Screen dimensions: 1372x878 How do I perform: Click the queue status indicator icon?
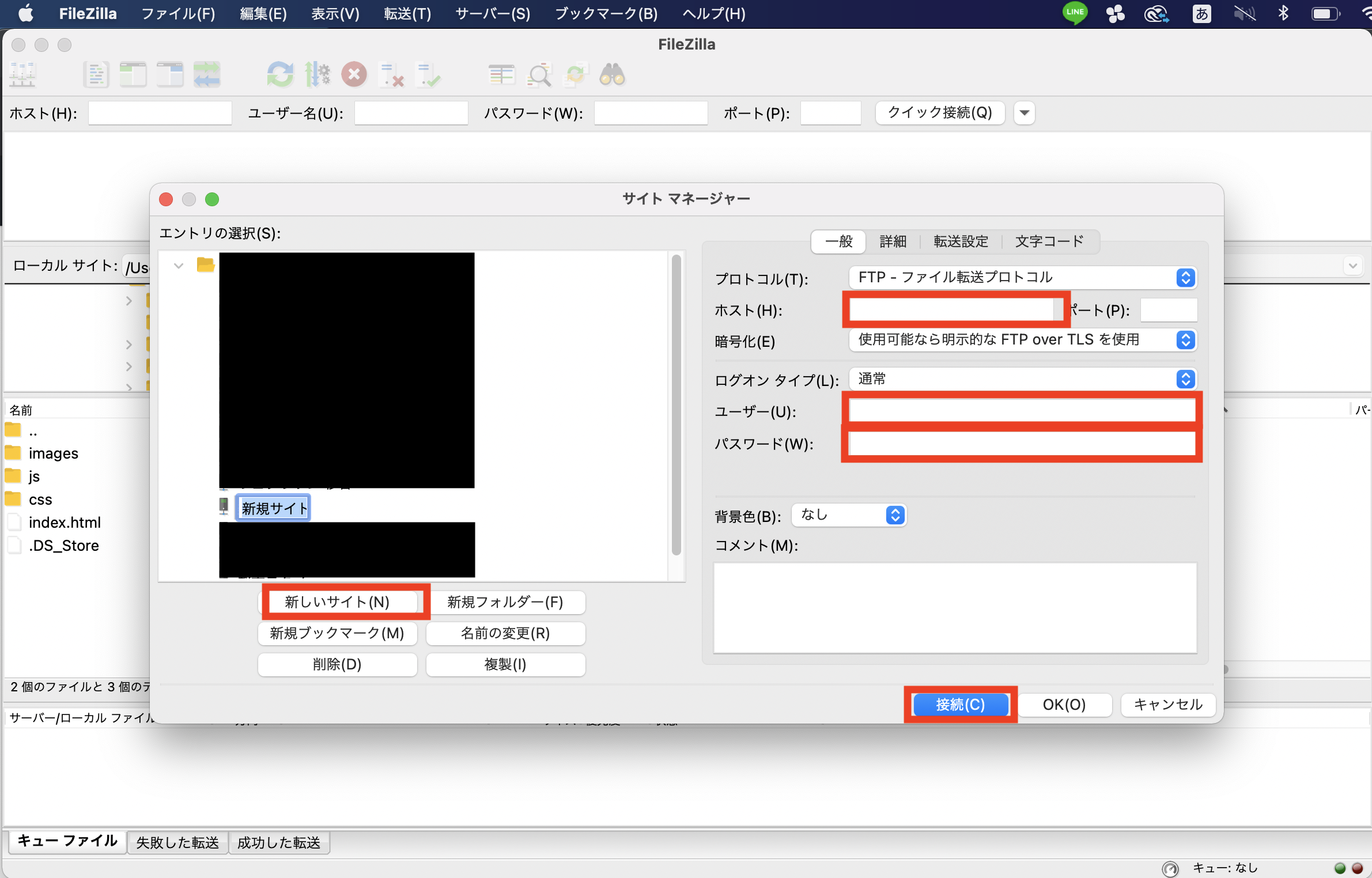pyautogui.click(x=1170, y=868)
